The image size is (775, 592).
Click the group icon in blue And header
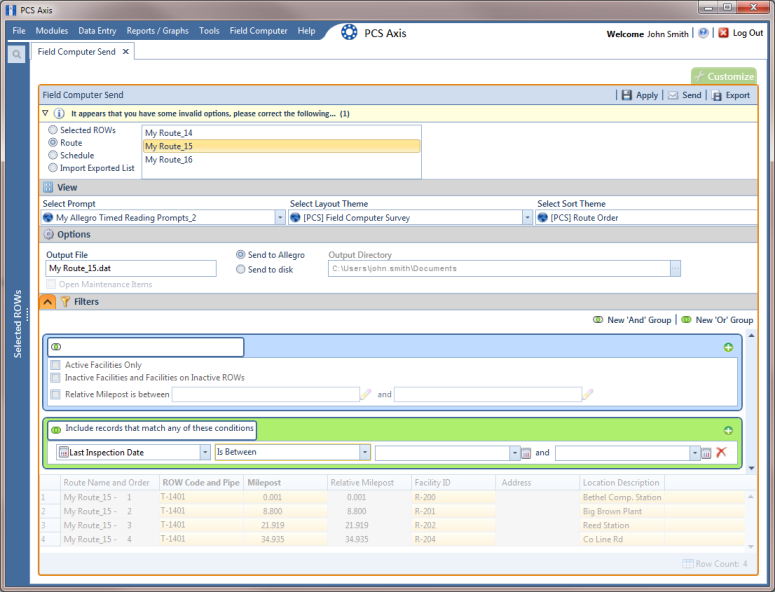pos(56,347)
